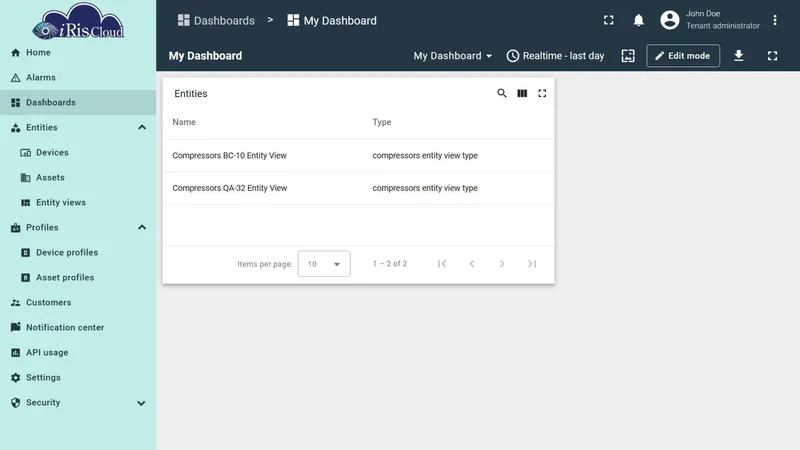Select Compressors BC-10 Entity View row

[x=358, y=156]
